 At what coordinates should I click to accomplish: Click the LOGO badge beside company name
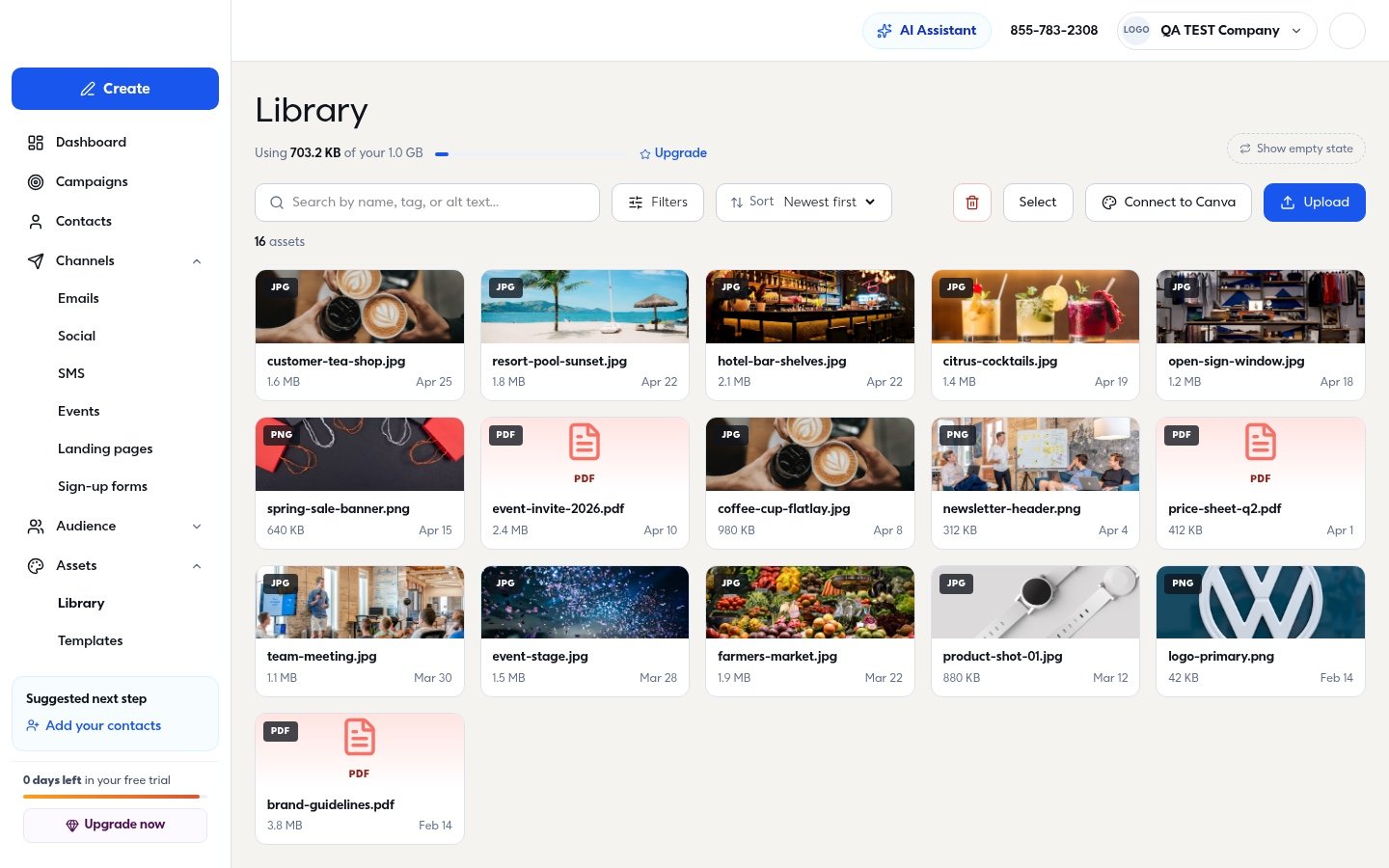(1136, 30)
